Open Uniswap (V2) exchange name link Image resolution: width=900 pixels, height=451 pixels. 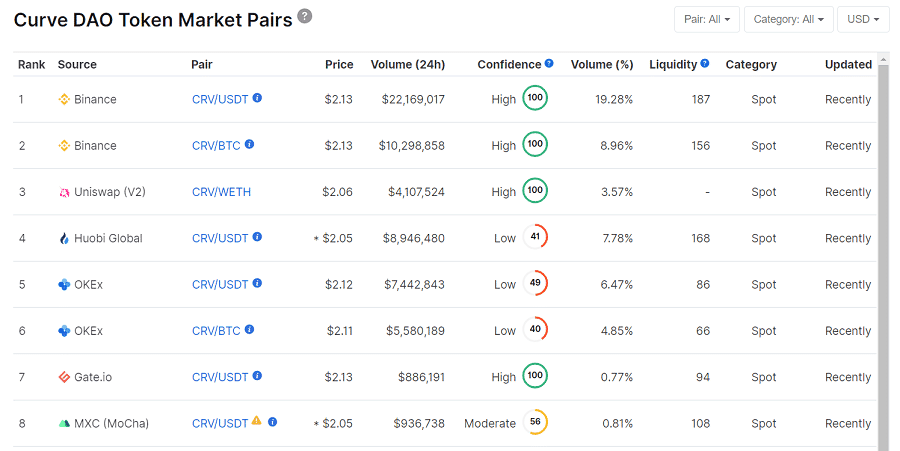[x=110, y=192]
